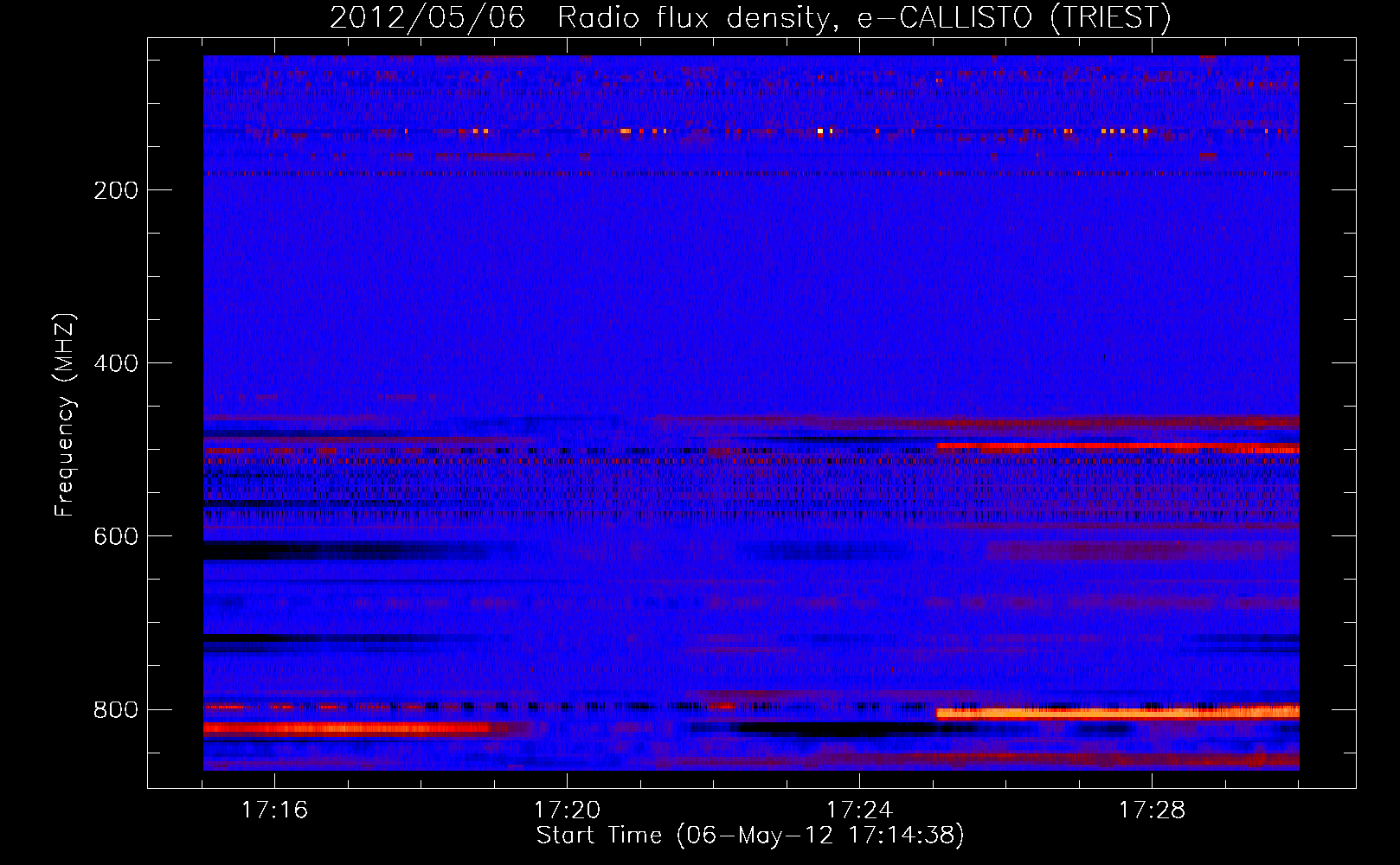Click the 17:28 time axis label
The width and height of the screenshot is (1400, 865).
point(1152,810)
